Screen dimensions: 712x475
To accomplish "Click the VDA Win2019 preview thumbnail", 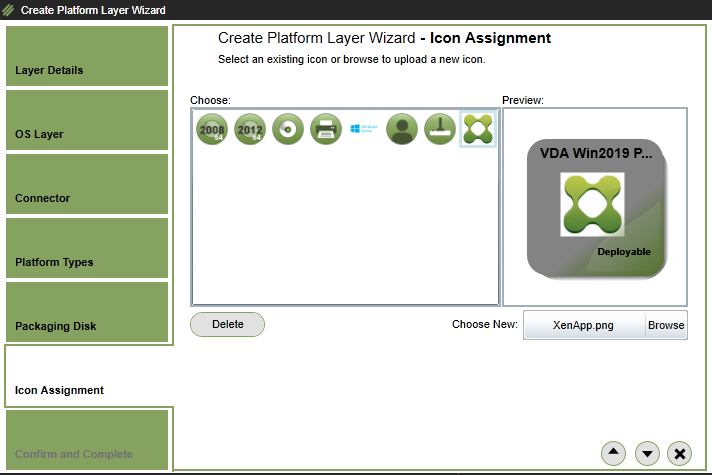I will click(x=597, y=209).
